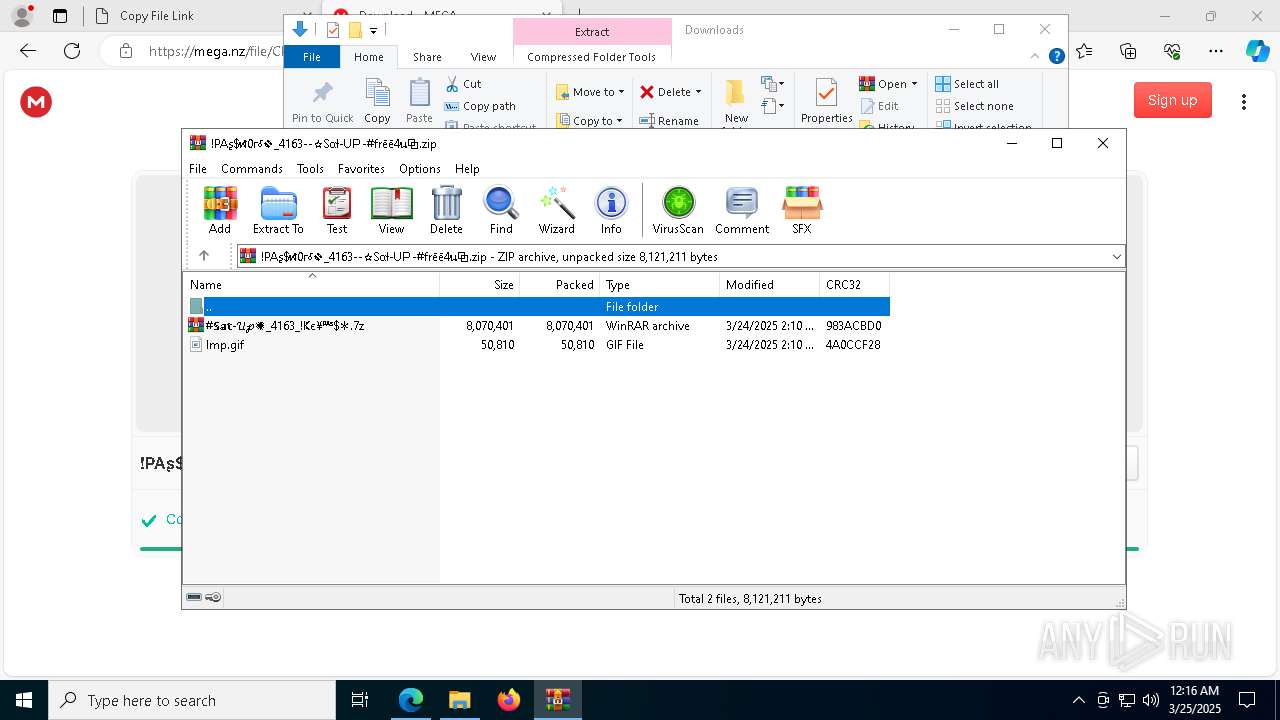Click the Delete trash bin icon in WinRAR
This screenshot has width=1280, height=720.
tap(446, 210)
